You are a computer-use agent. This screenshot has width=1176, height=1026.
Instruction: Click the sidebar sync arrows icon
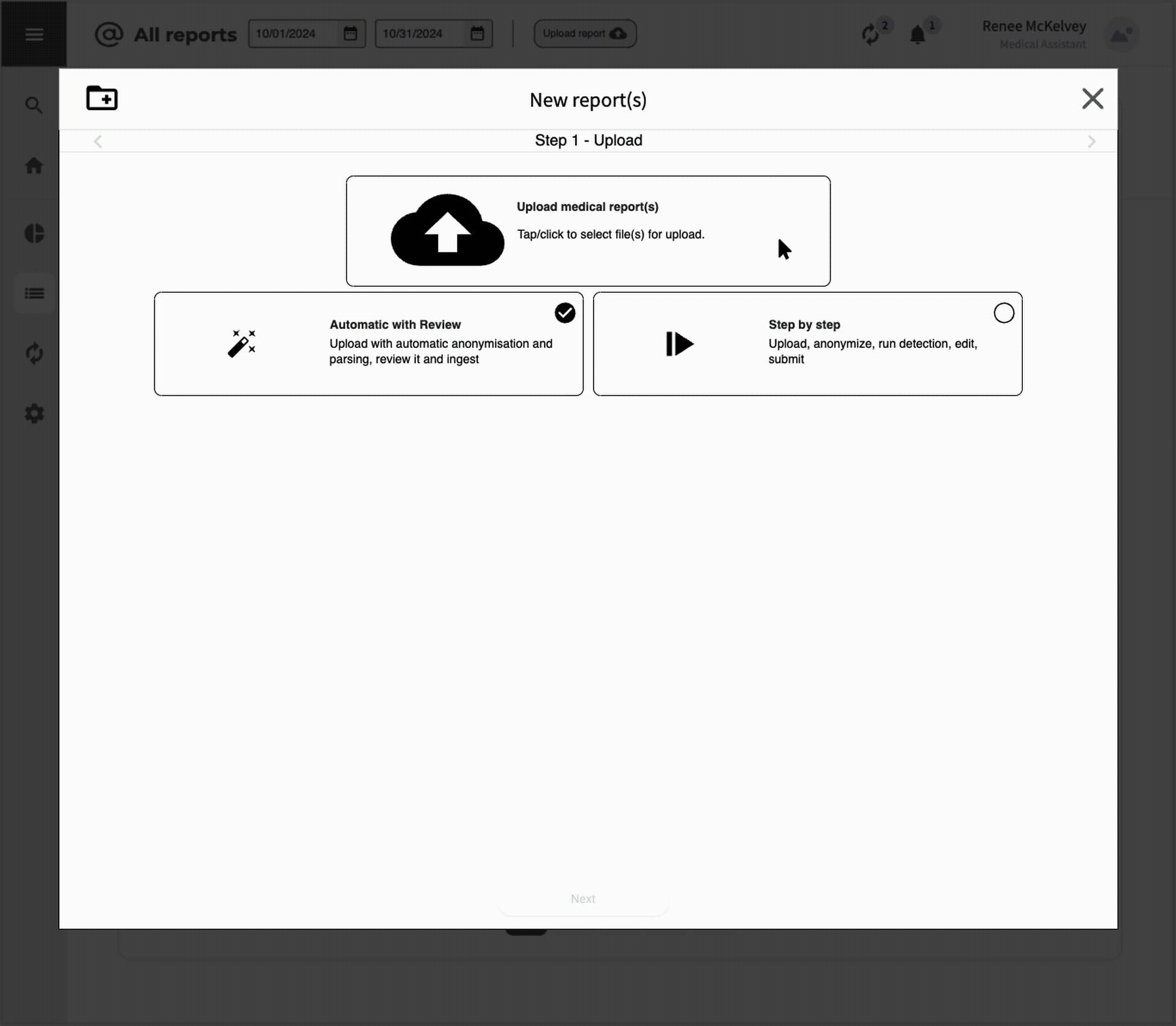click(x=34, y=353)
